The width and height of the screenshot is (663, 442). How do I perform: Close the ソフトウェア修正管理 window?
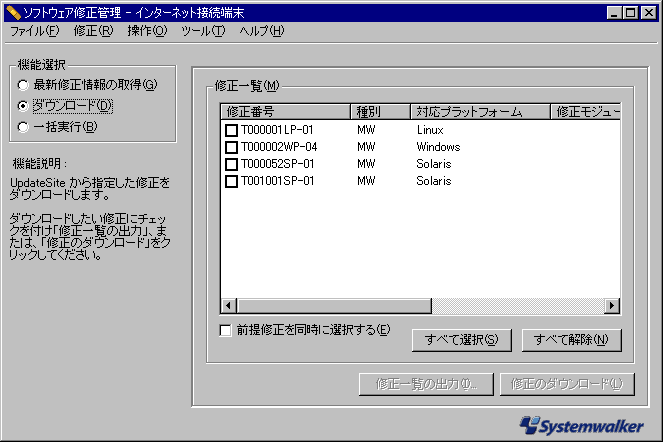tap(648, 13)
